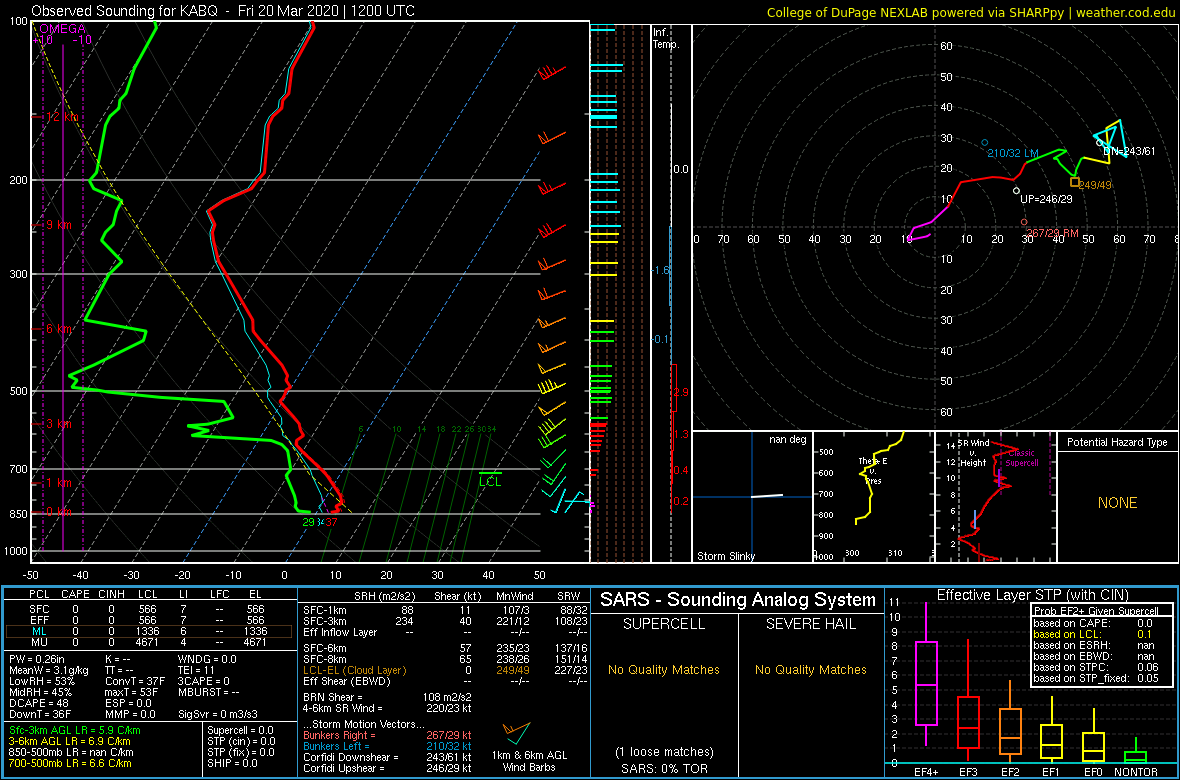The height and width of the screenshot is (780, 1180).
Task: Click the 210/32 LM hodograph label
Action: (1011, 154)
